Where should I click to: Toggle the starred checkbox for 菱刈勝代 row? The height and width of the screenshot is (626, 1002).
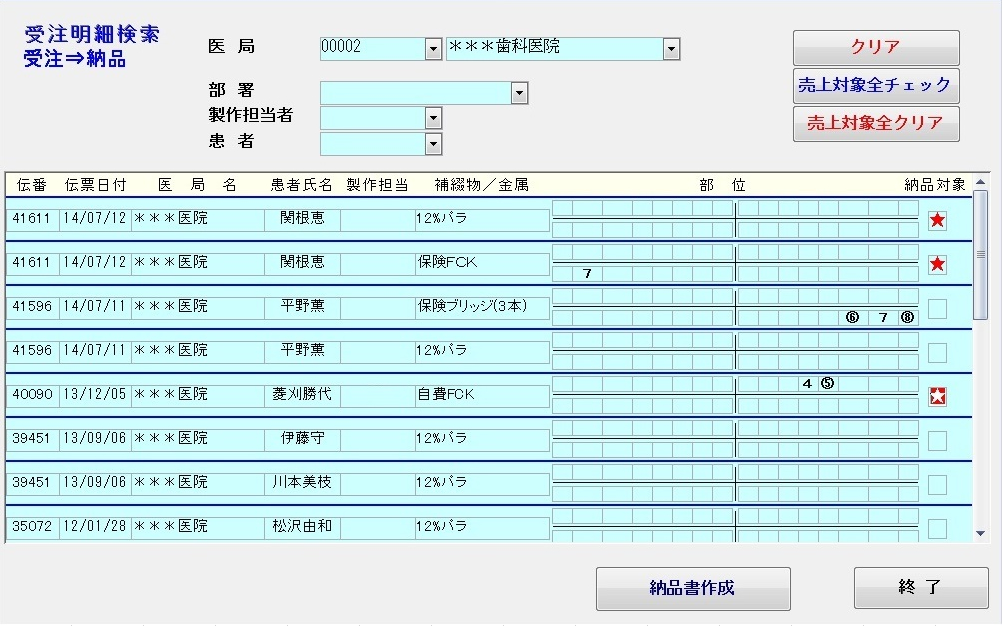937,396
